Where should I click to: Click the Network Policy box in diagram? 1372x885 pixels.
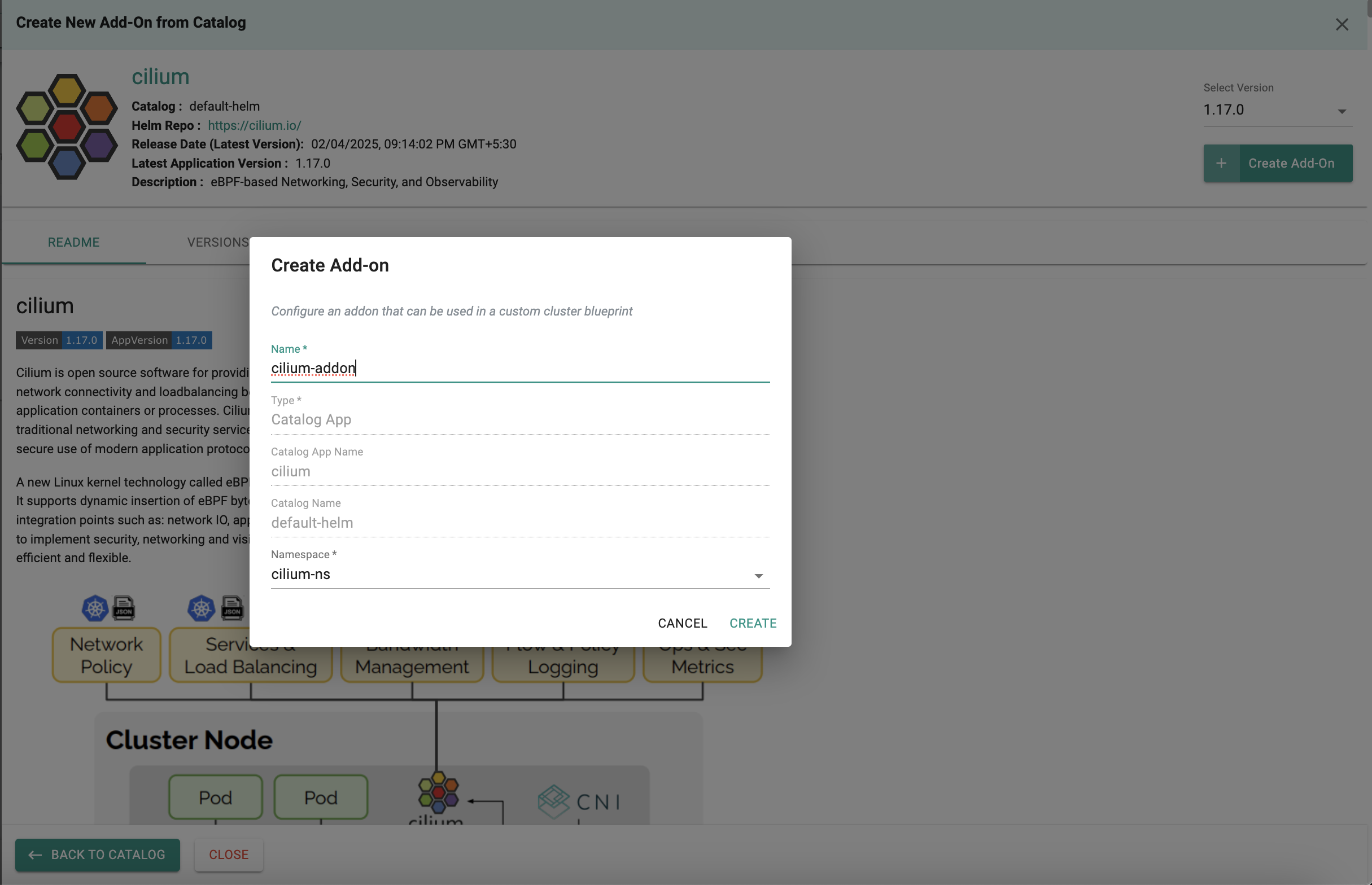[106, 655]
